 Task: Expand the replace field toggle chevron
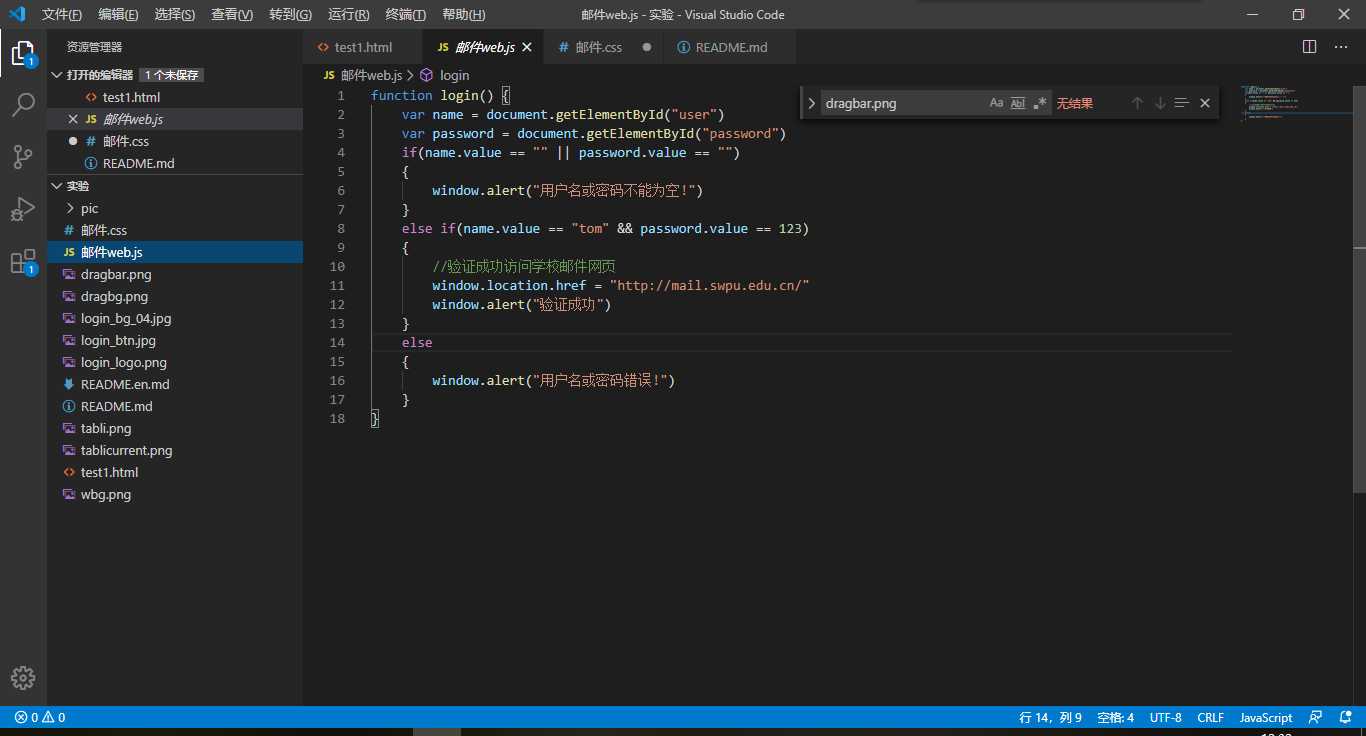[x=812, y=103]
